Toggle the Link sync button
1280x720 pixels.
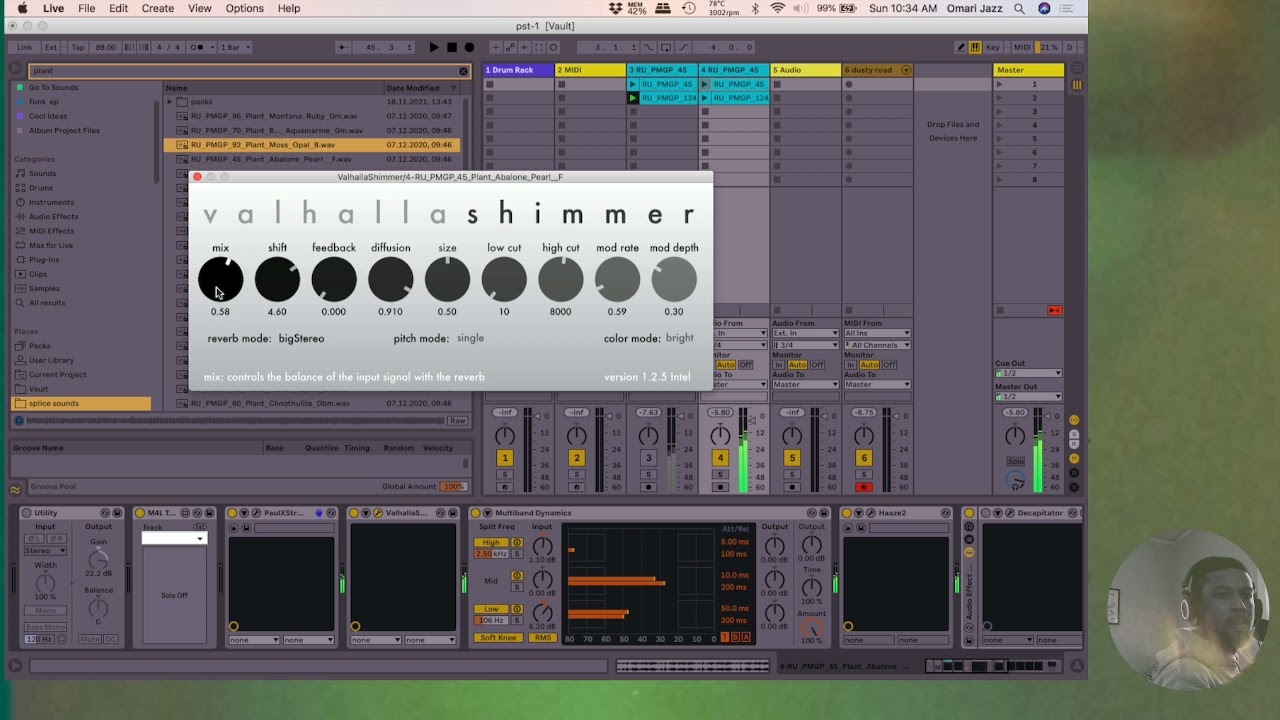24,47
